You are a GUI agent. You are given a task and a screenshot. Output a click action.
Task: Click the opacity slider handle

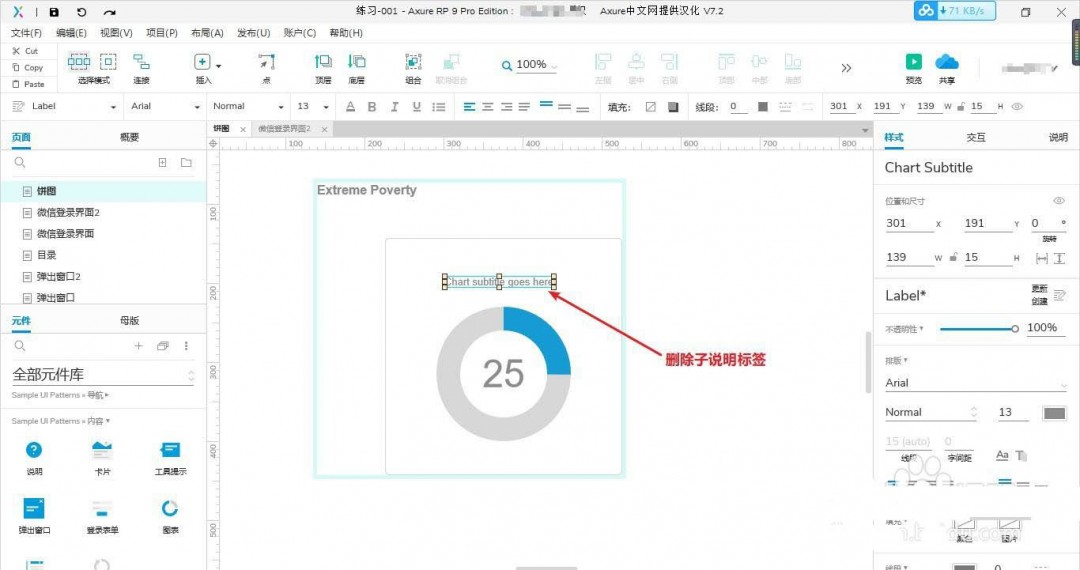(1015, 328)
